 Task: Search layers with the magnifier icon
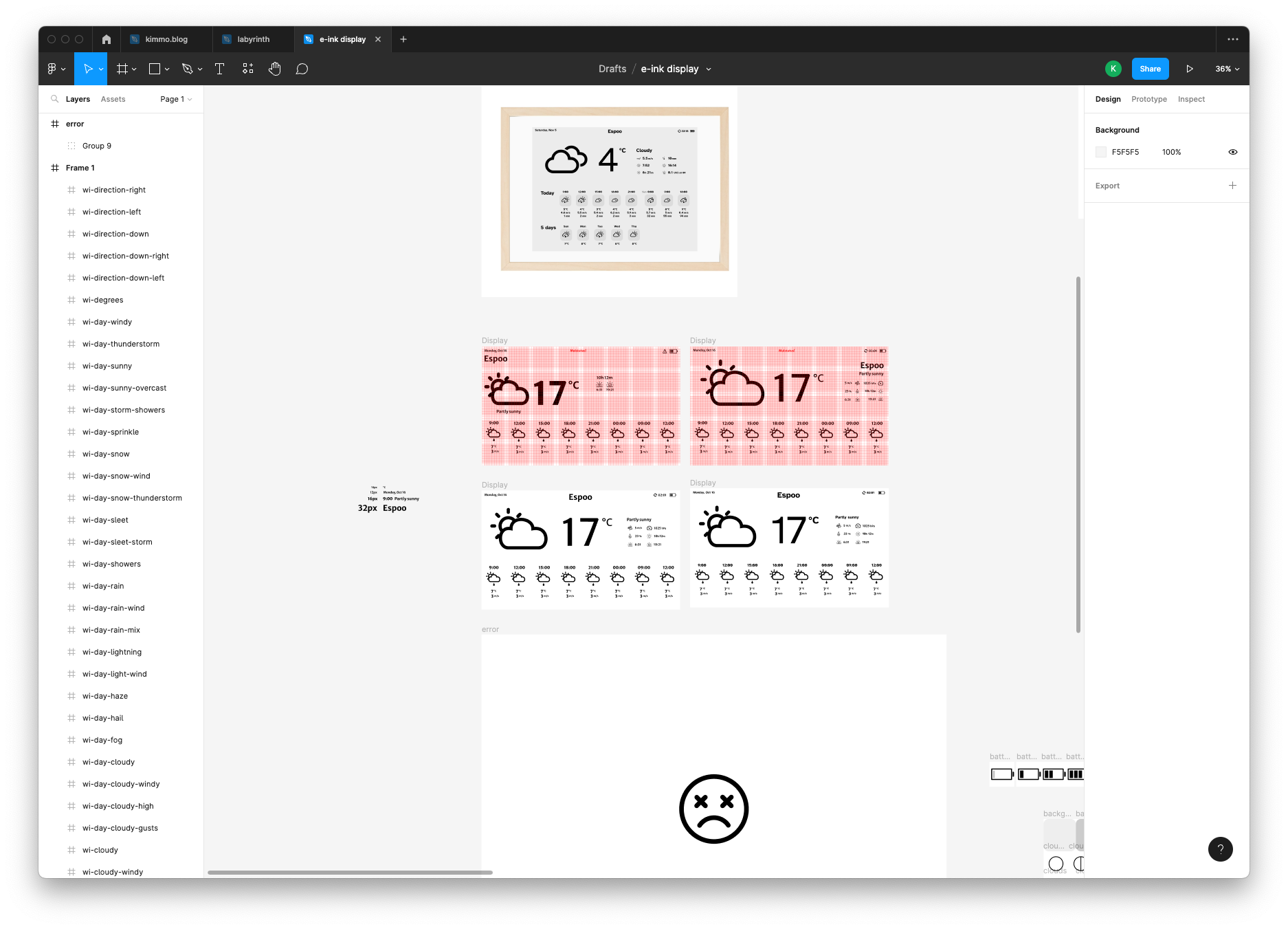pyautogui.click(x=54, y=99)
